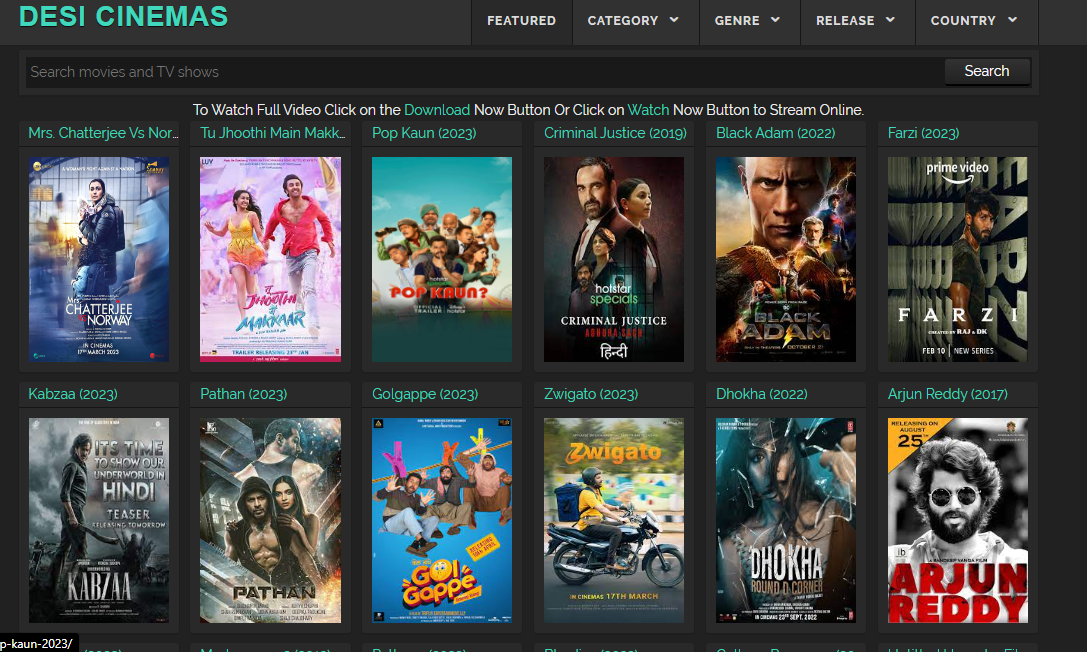
Task: Click the Kabzaa teaser poster
Action: (99, 520)
